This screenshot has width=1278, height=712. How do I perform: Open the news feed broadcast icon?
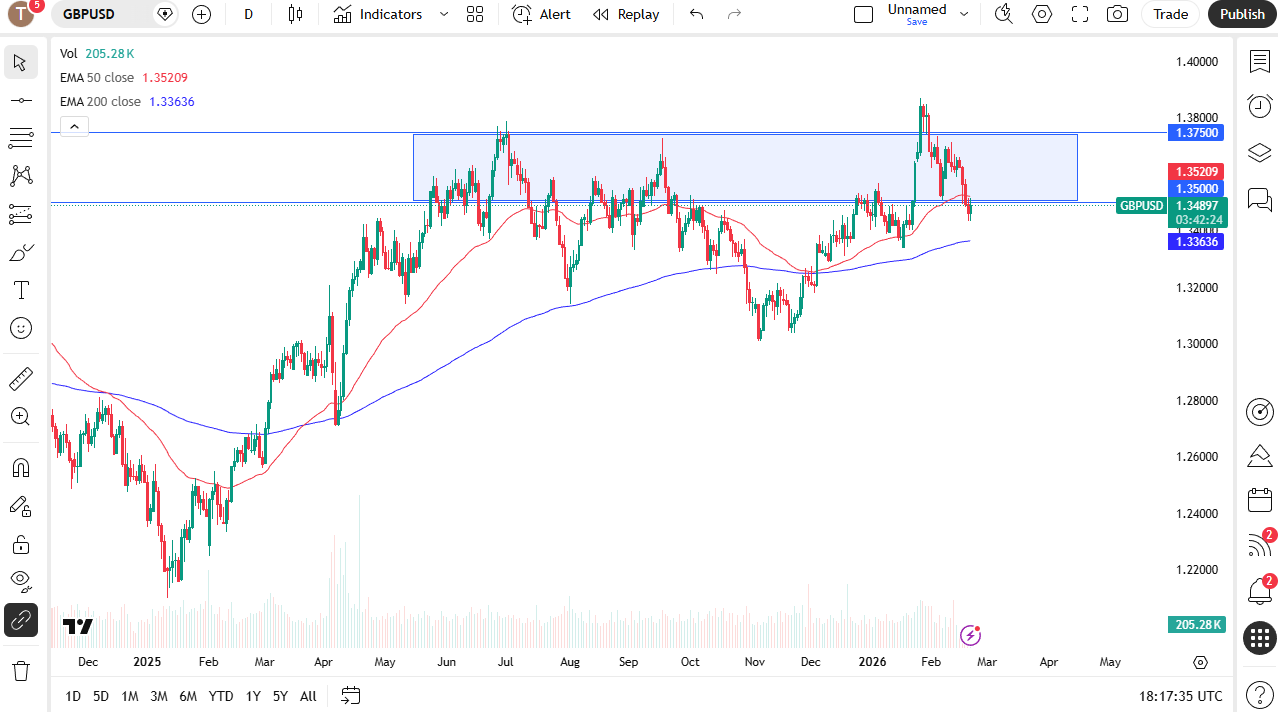click(x=1260, y=545)
